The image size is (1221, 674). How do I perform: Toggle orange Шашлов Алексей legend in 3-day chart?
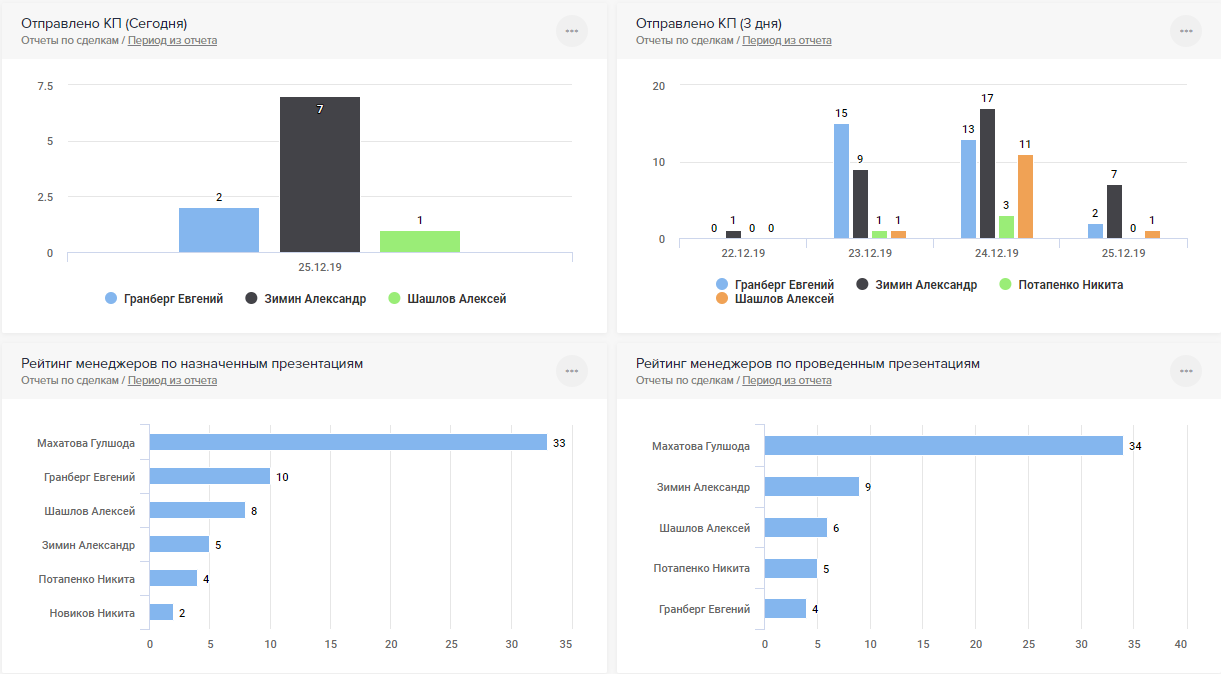775,298
